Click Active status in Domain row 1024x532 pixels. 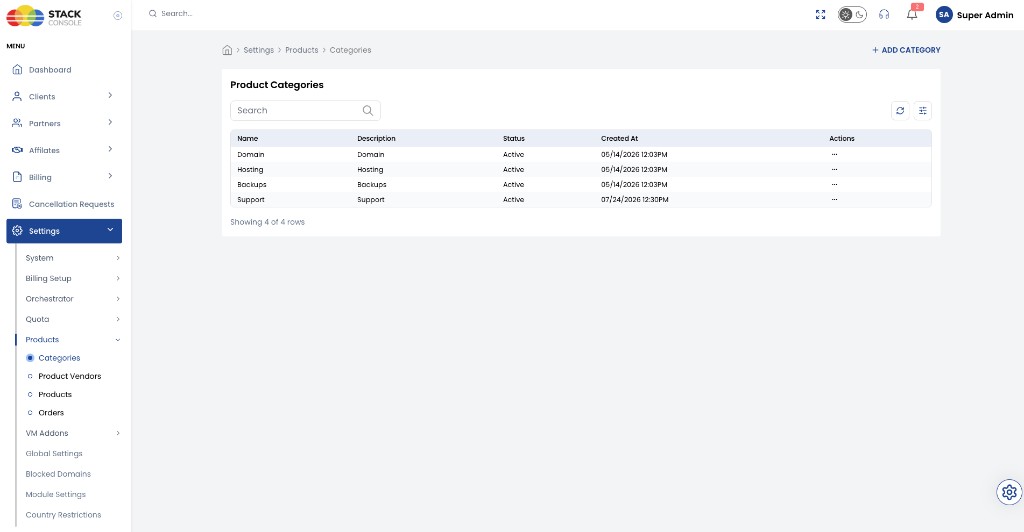point(513,155)
